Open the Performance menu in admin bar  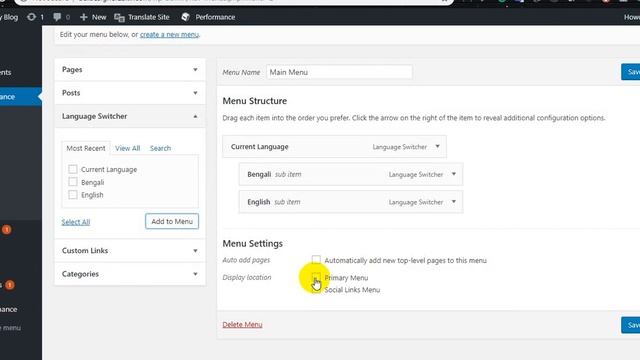coord(208,17)
